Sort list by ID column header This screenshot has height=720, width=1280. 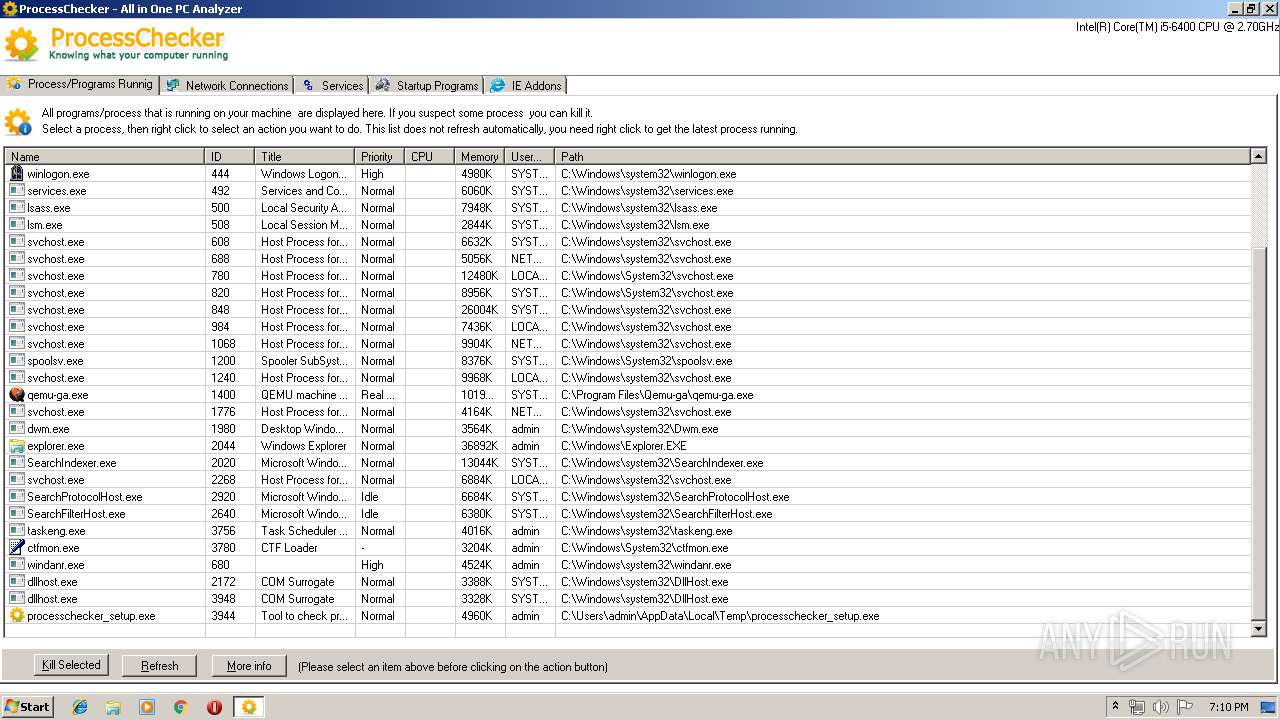230,156
